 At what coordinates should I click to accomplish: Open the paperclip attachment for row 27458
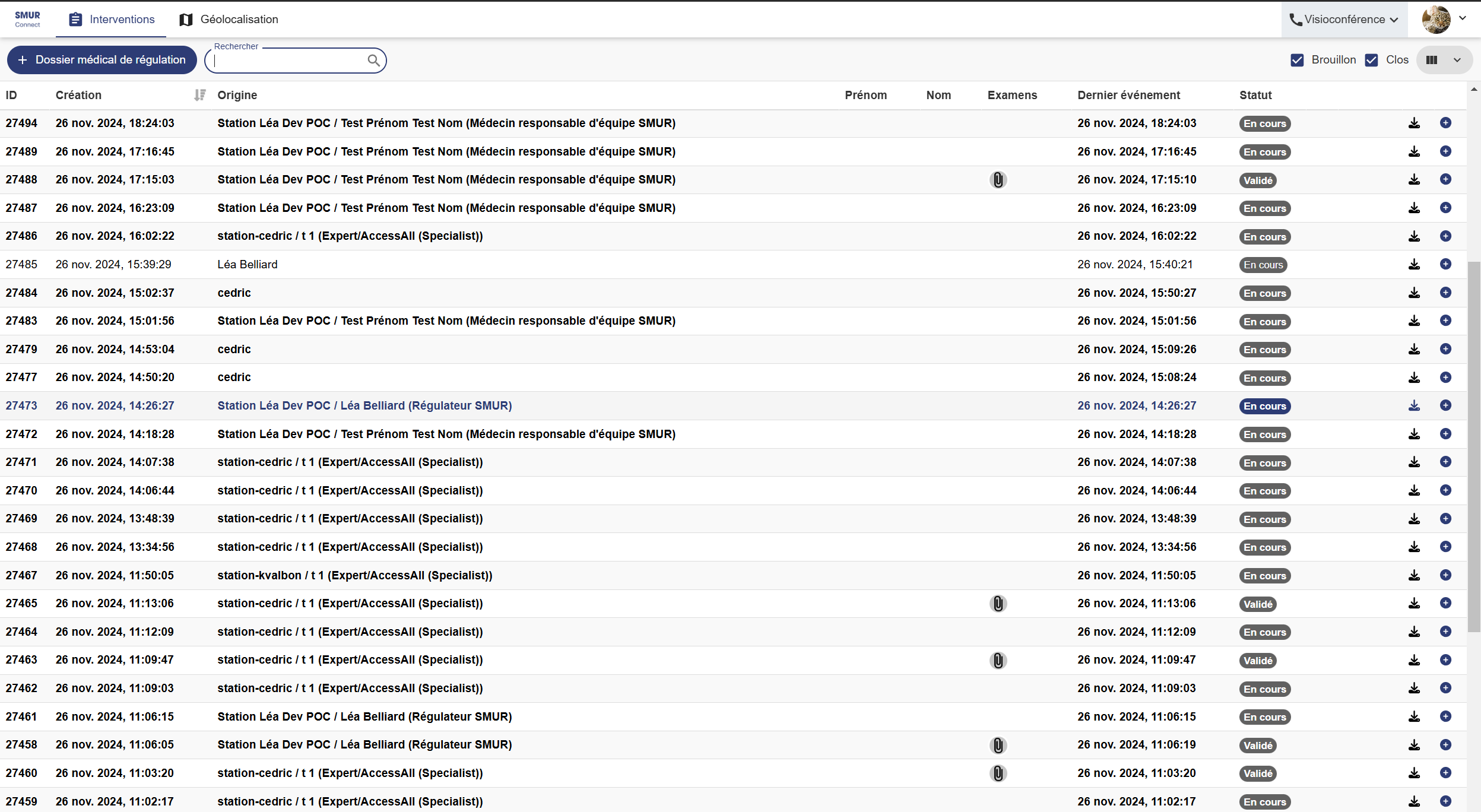[x=998, y=745]
